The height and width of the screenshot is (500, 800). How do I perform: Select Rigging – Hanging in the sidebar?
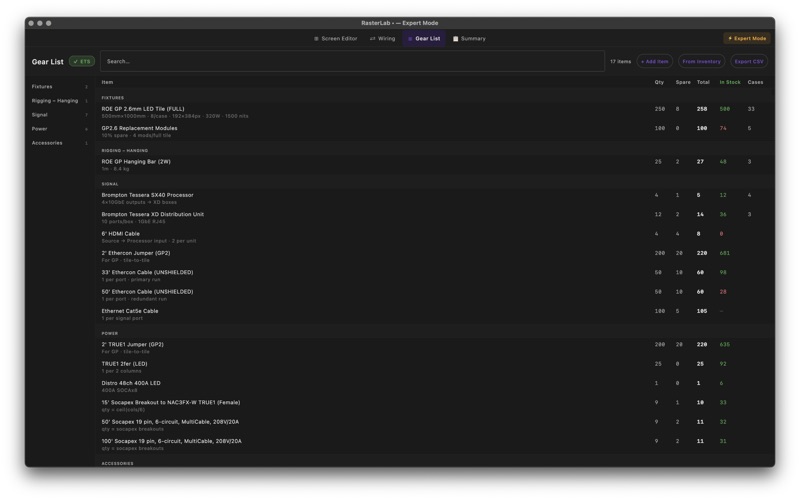coord(60,101)
